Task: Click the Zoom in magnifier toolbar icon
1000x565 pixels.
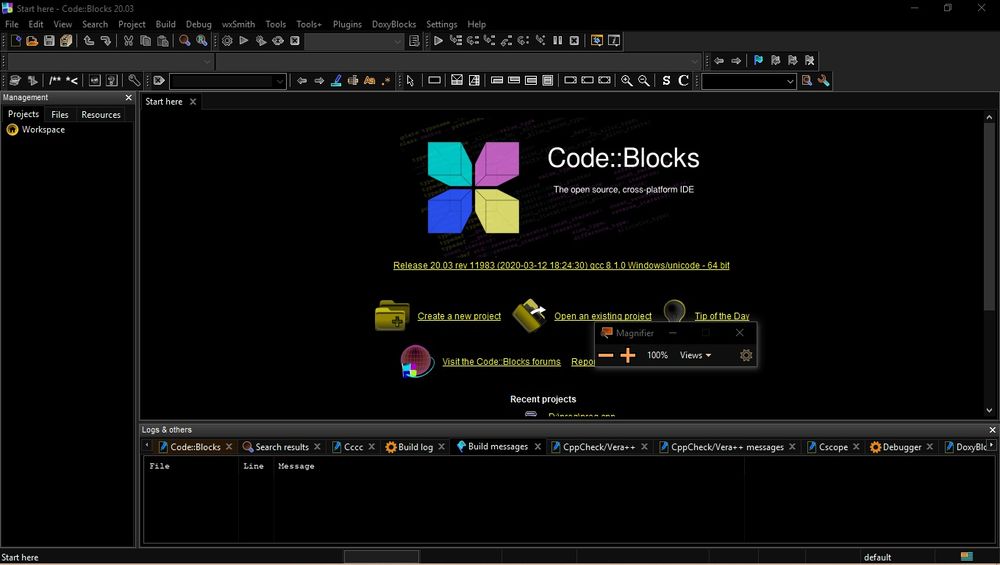Action: click(x=627, y=81)
